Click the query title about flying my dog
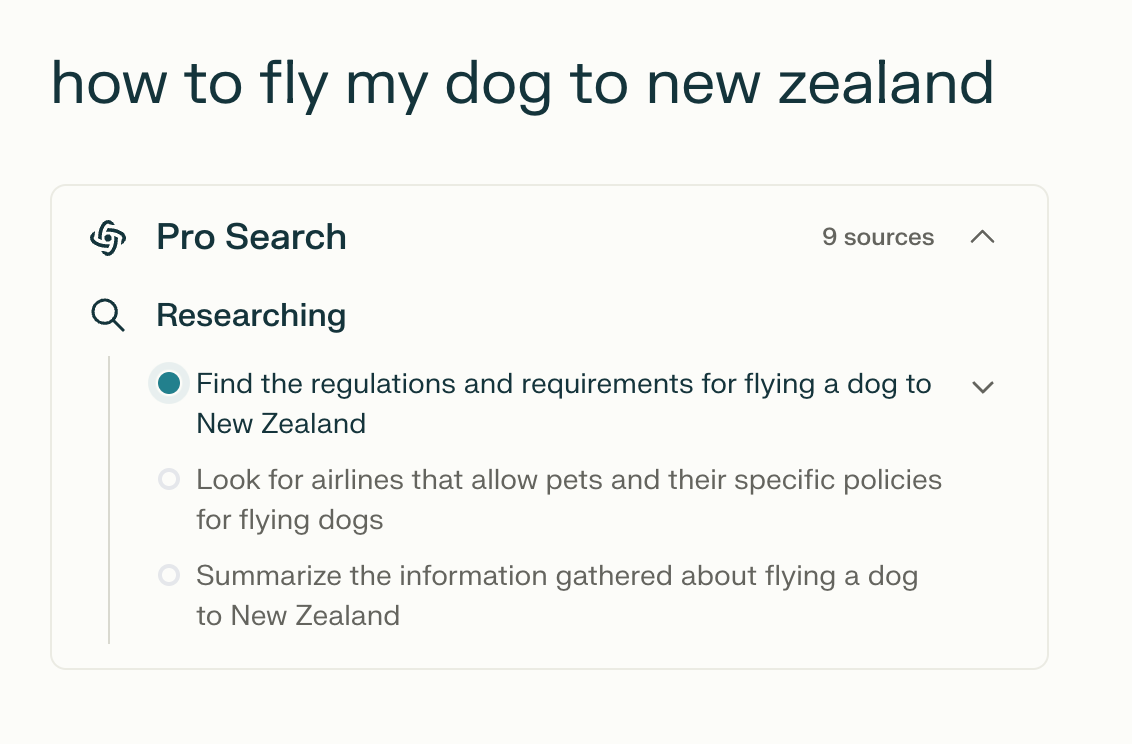Screen dimensions: 1132x744 [523, 85]
